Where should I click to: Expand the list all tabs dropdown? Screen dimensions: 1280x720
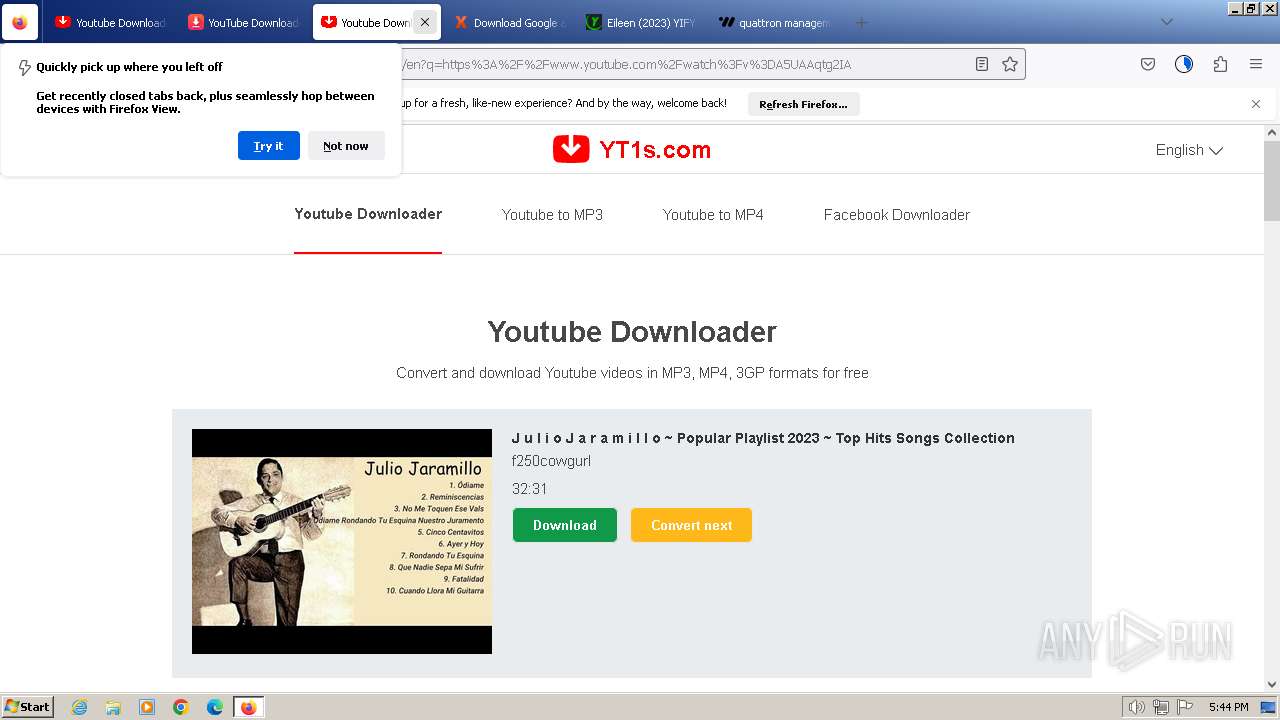tap(1166, 22)
